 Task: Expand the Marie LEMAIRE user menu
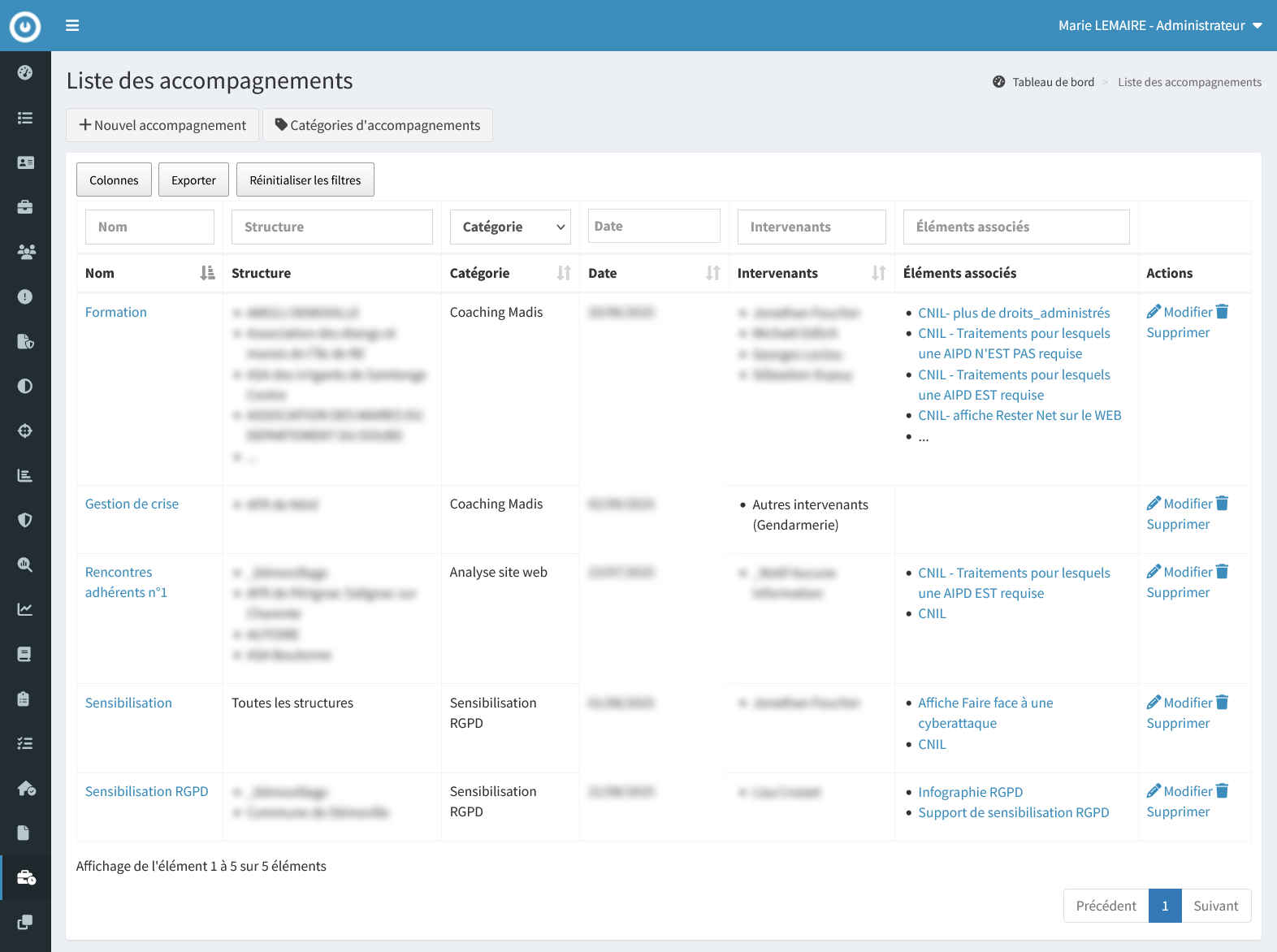(x=1159, y=26)
